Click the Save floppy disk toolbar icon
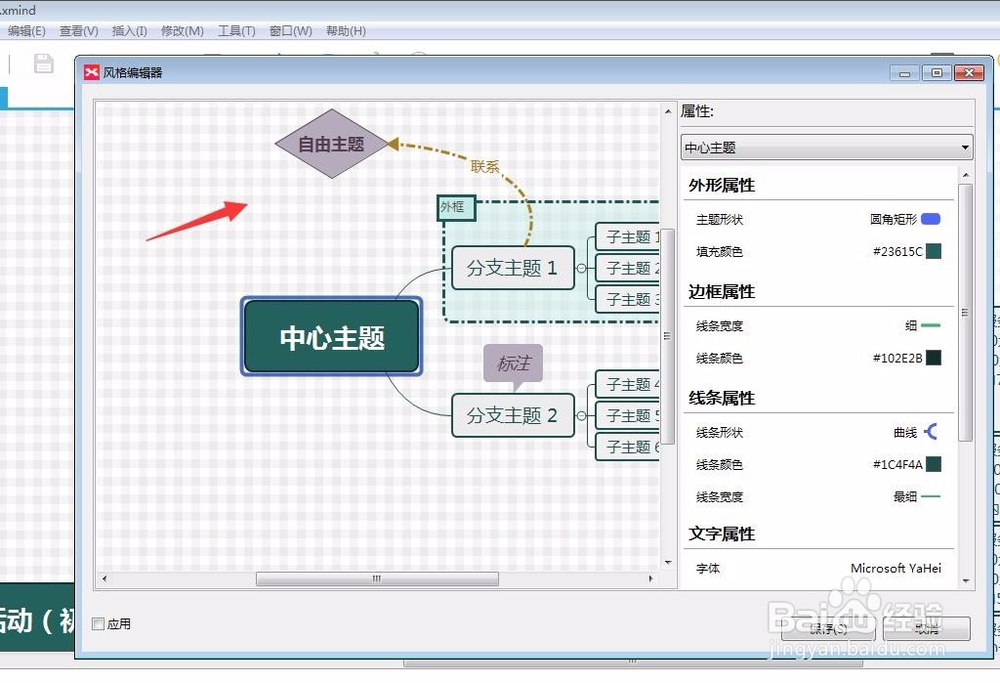Screen dimensions: 1000x683 click(42, 63)
